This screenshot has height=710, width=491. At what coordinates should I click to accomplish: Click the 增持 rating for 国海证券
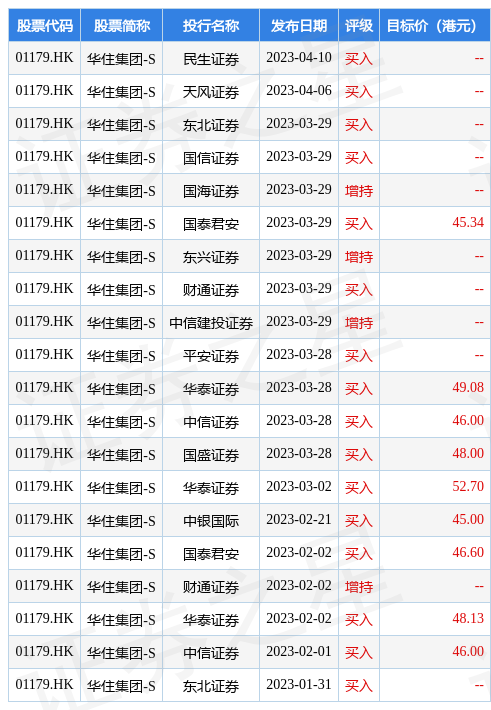click(x=359, y=190)
